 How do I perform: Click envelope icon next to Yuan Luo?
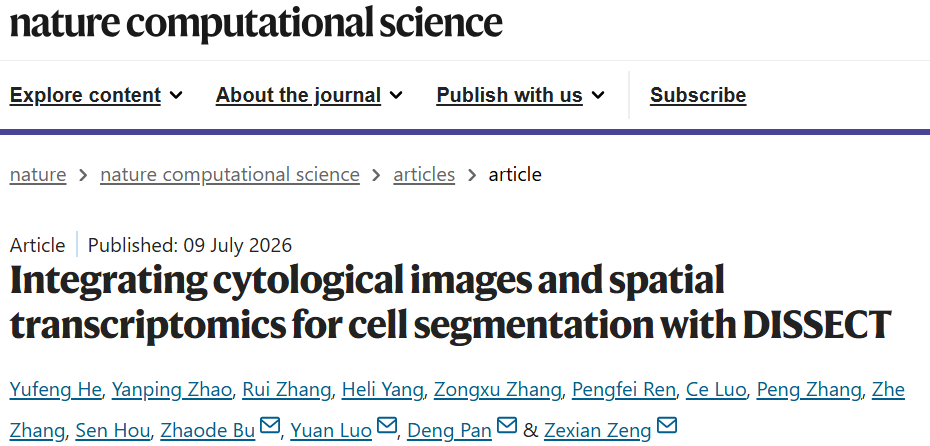387,426
